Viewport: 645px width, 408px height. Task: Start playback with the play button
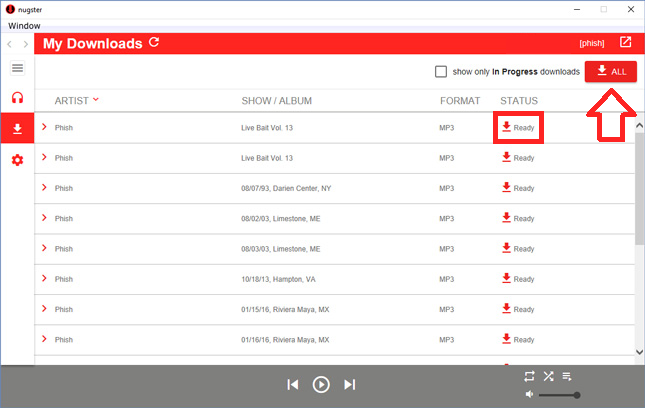point(321,385)
